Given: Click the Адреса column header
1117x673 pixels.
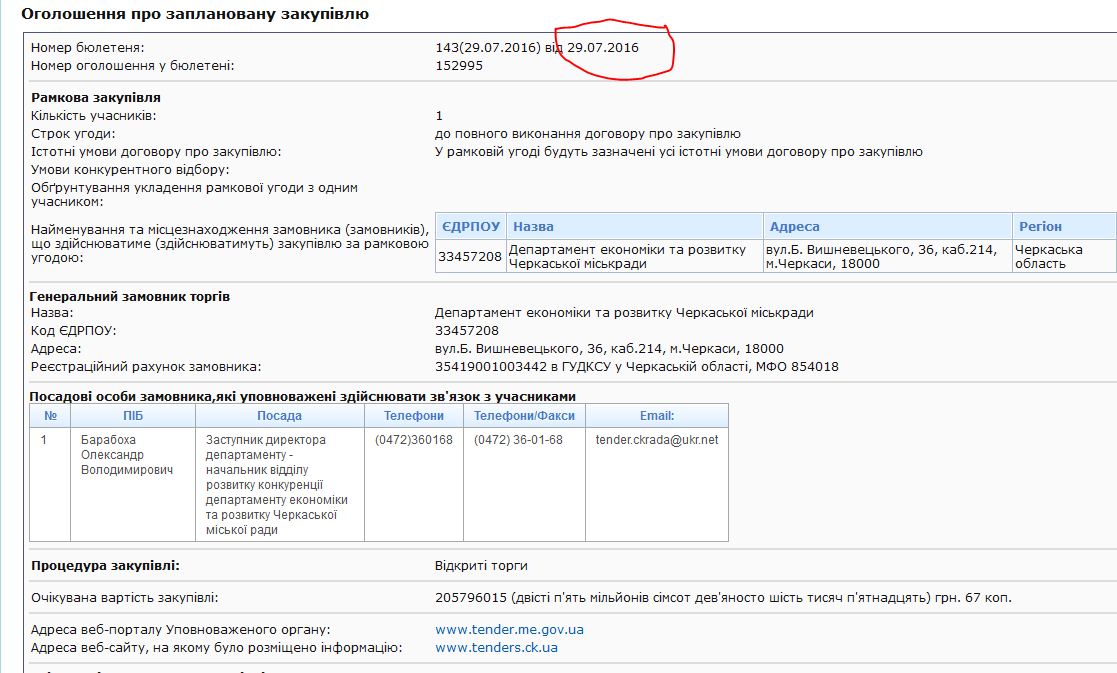Looking at the screenshot, I should point(794,226).
